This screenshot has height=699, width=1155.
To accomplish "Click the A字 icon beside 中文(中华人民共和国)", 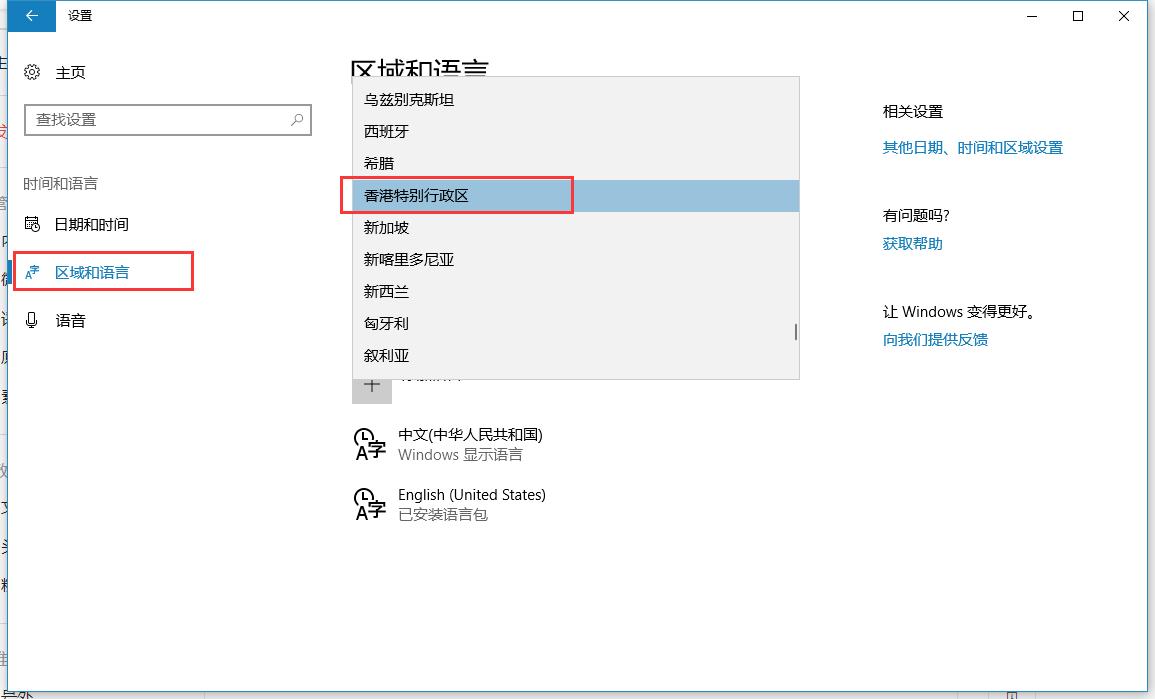I will coord(369,443).
